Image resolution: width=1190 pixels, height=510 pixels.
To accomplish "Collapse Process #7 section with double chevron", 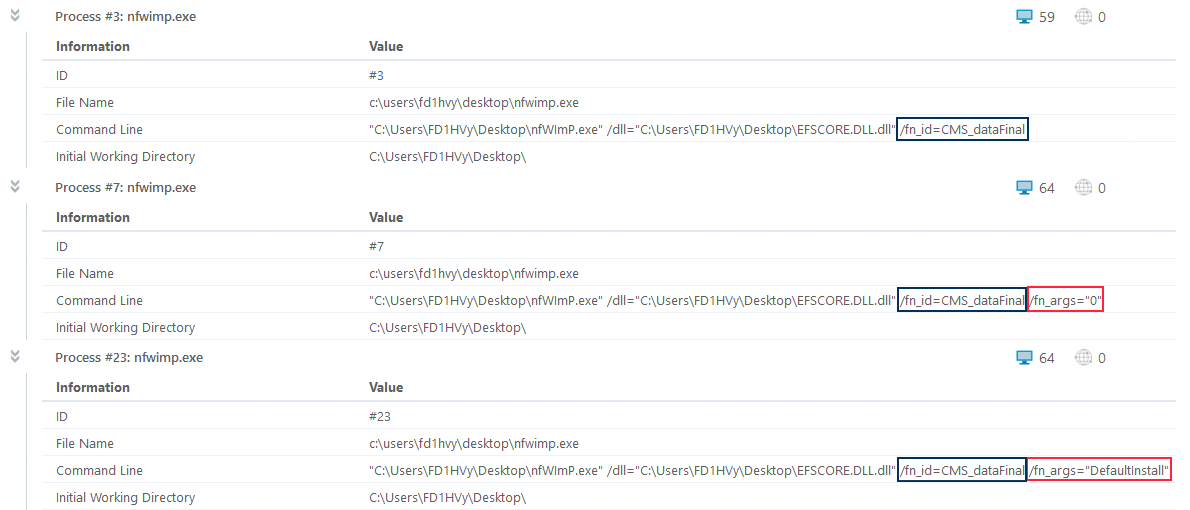I will pos(15,186).
